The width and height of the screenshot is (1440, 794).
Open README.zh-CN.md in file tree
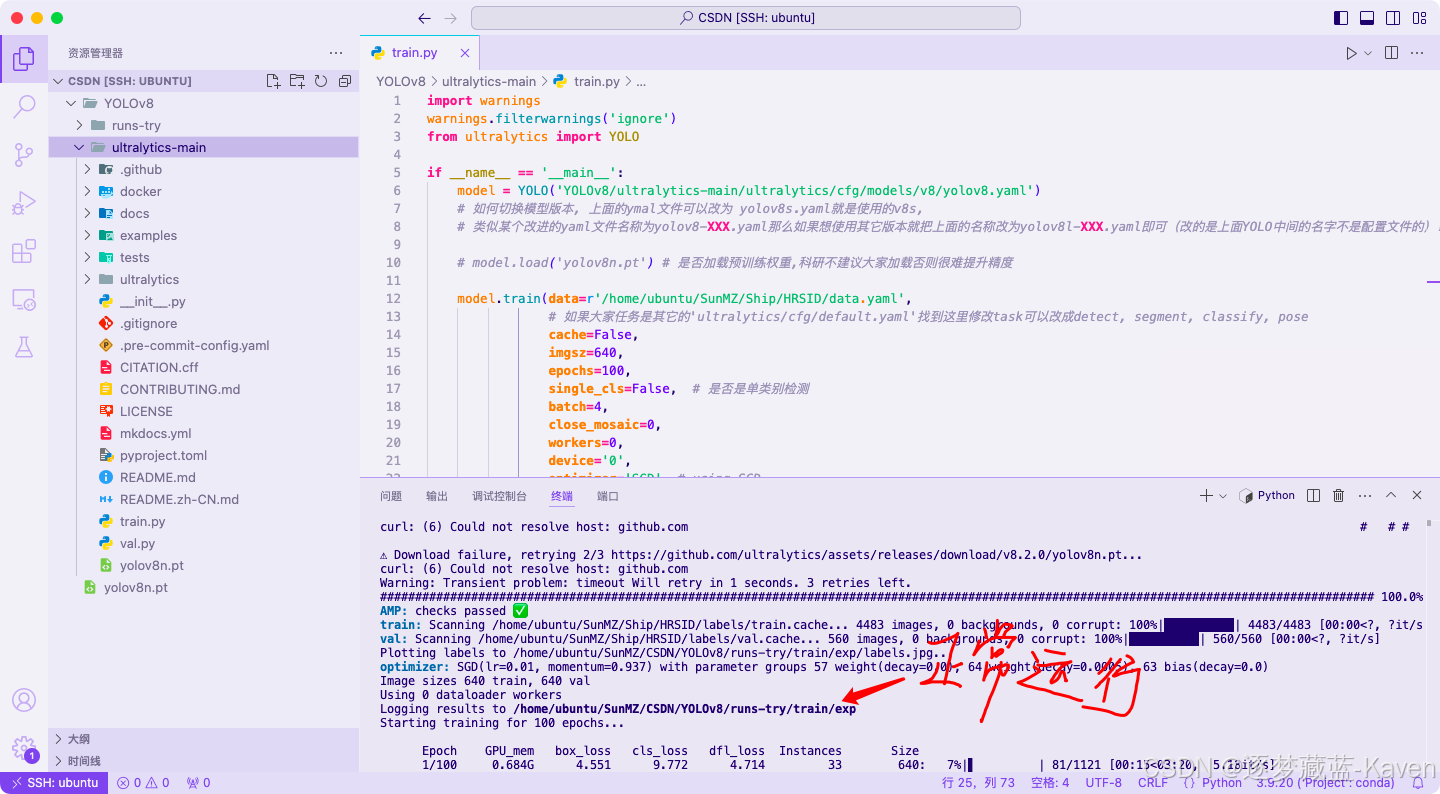179,499
